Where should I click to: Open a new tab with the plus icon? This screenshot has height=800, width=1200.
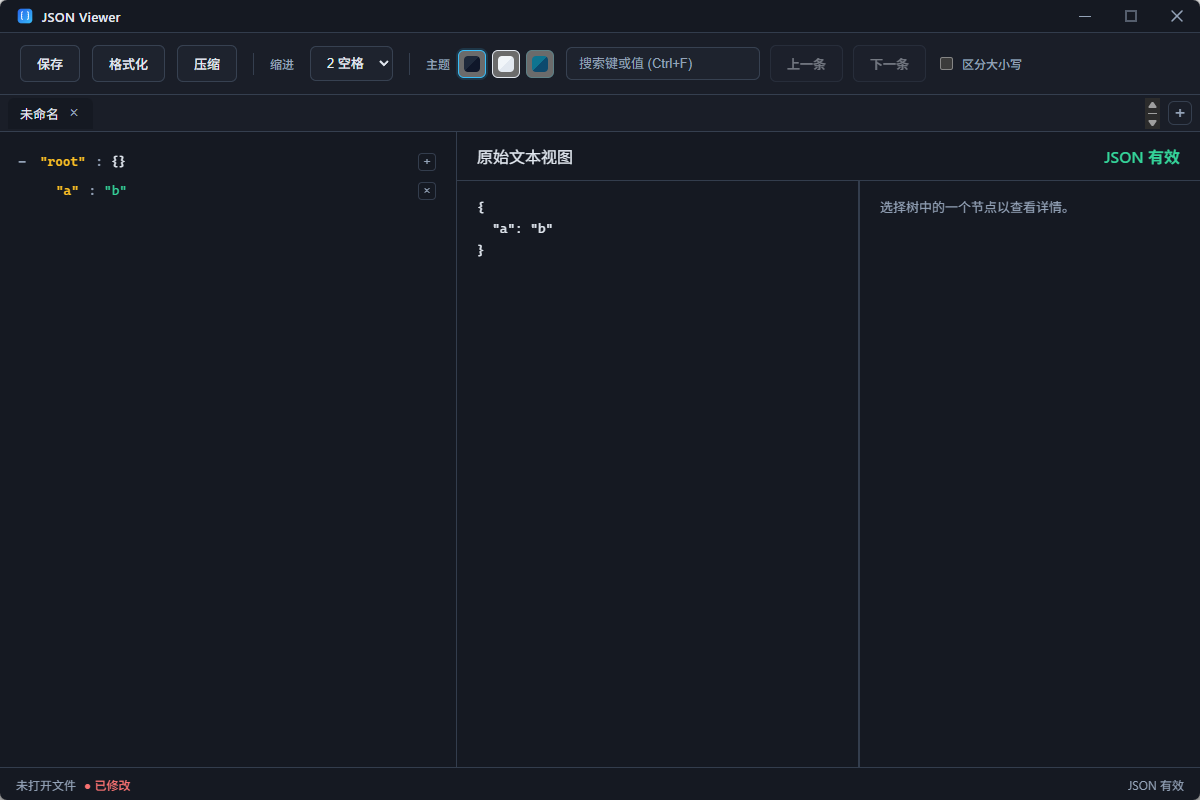click(1180, 113)
